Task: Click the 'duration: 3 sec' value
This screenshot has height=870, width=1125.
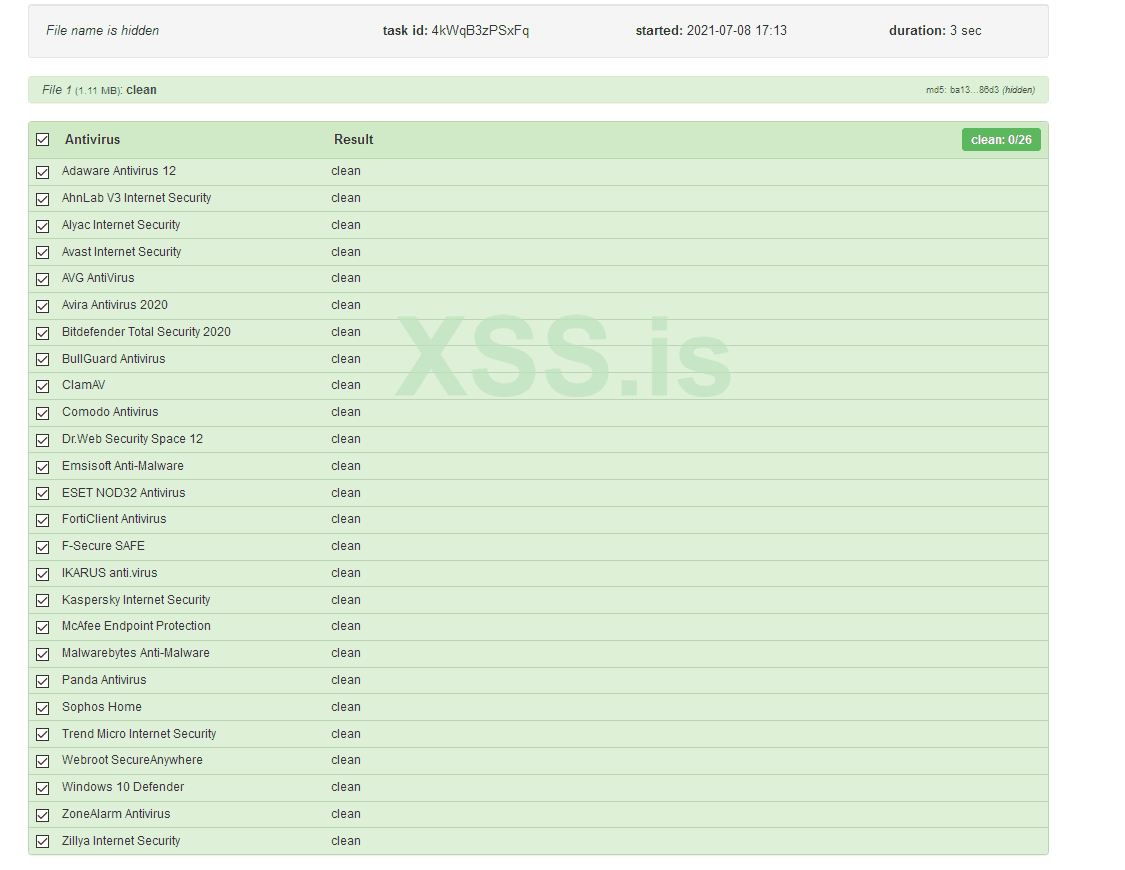Action: (935, 30)
